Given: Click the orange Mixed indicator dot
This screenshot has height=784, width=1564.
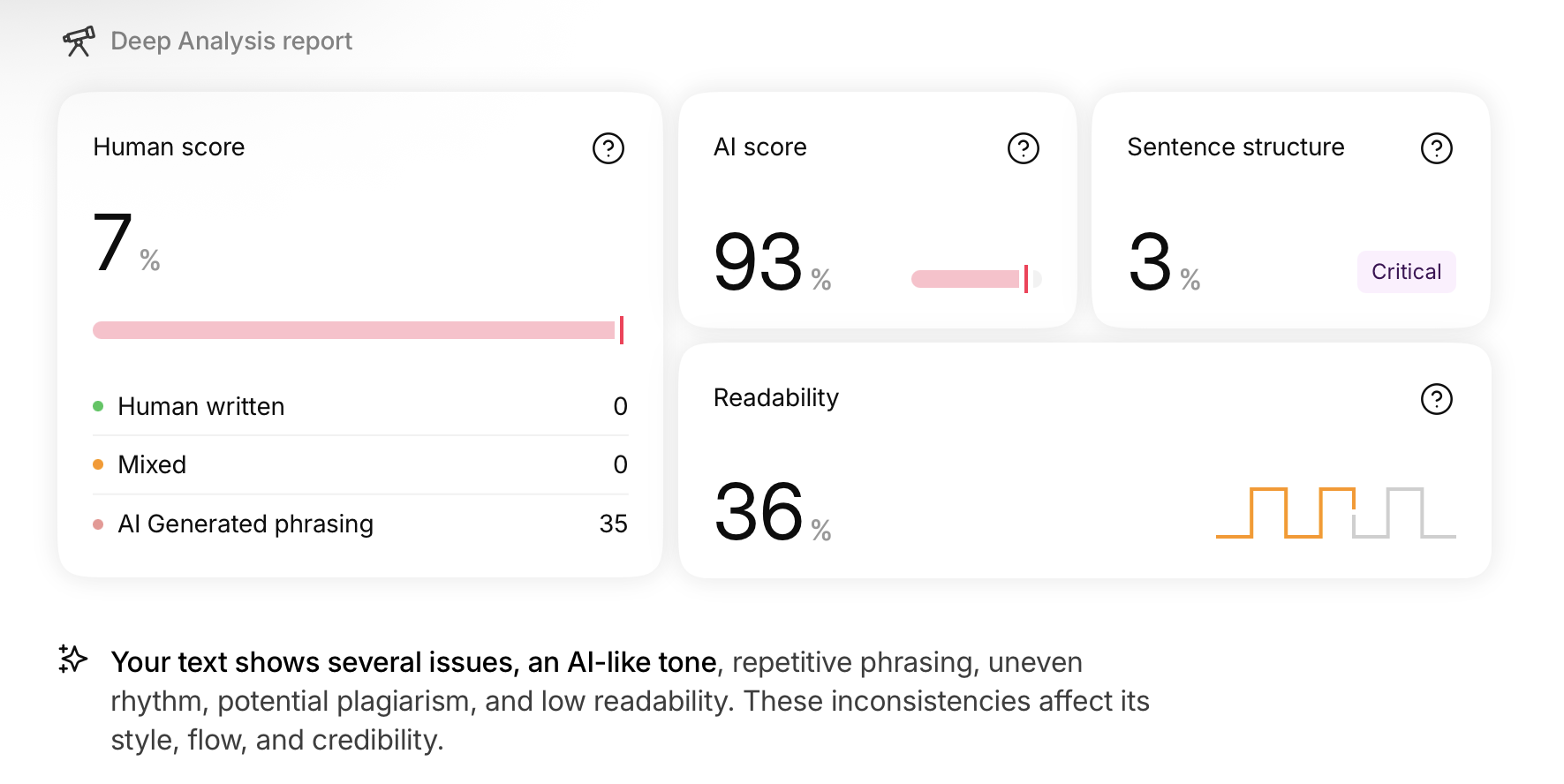Looking at the screenshot, I should 98,464.
